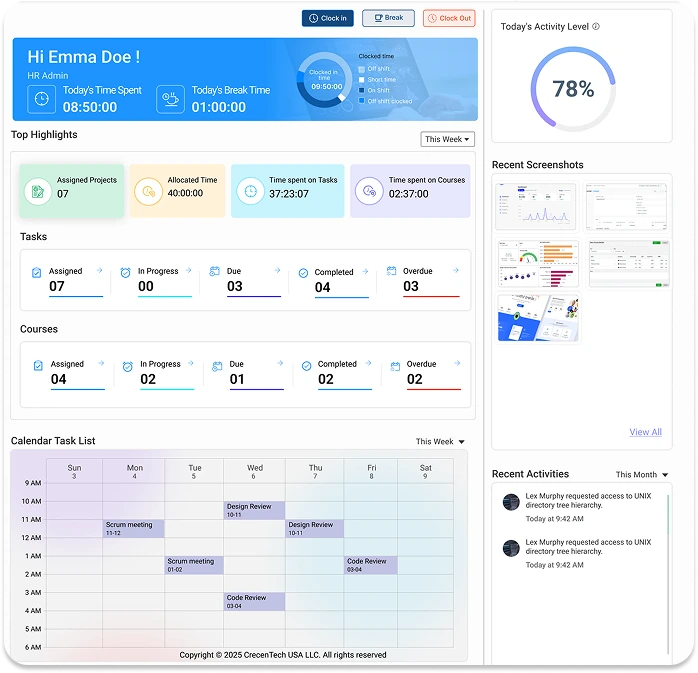Click the Assigned Projects clipboard icon
The height and width of the screenshot is (673, 698).
coord(38,190)
